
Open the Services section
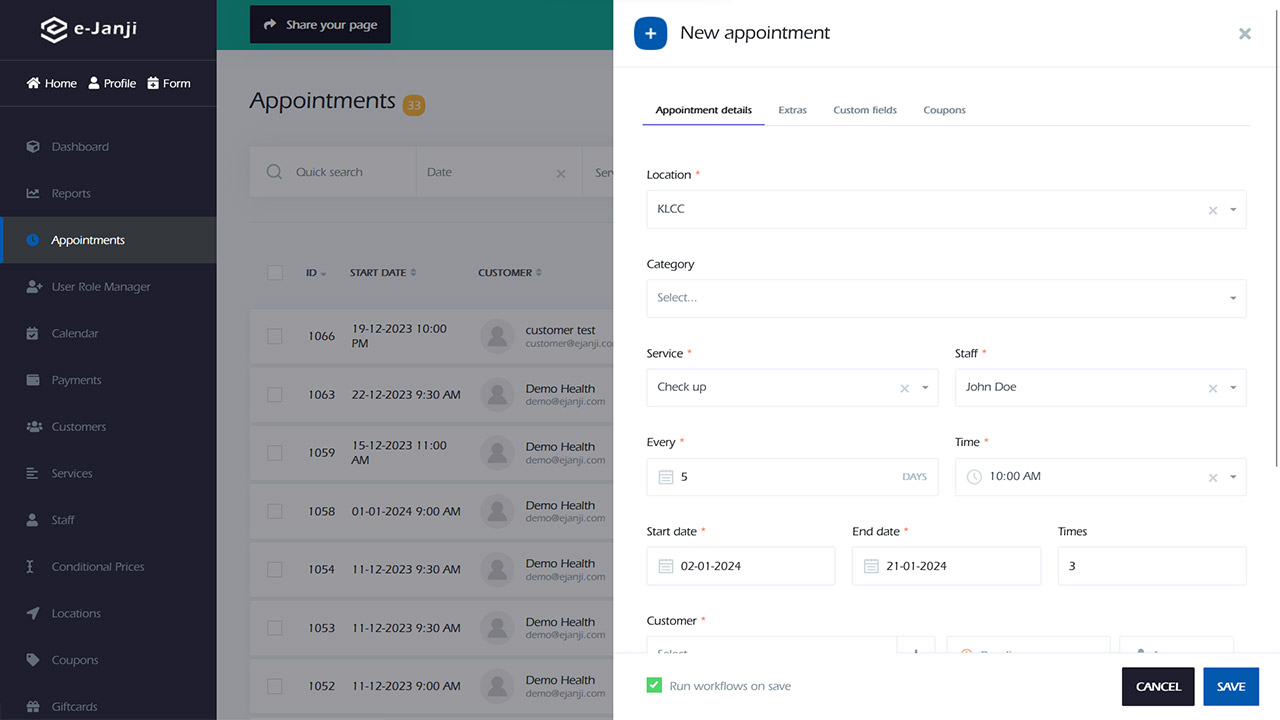[108, 474]
